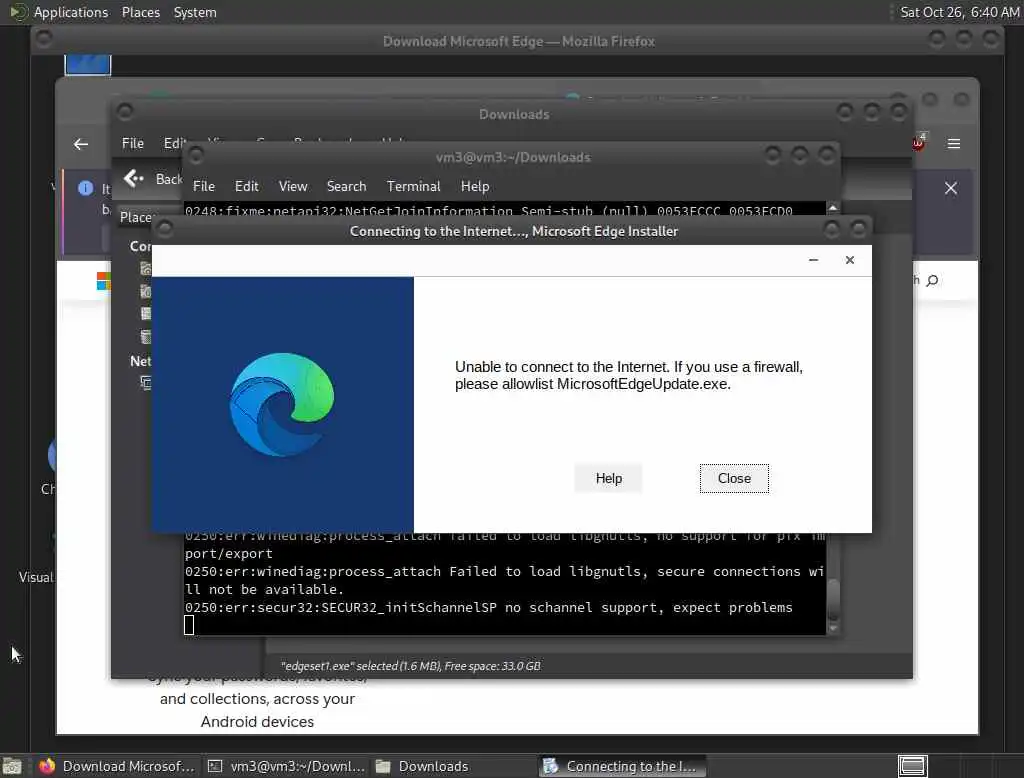Close the Edge Installer inner dialog with X
Viewport: 1024px width, 778px height.
click(x=849, y=260)
